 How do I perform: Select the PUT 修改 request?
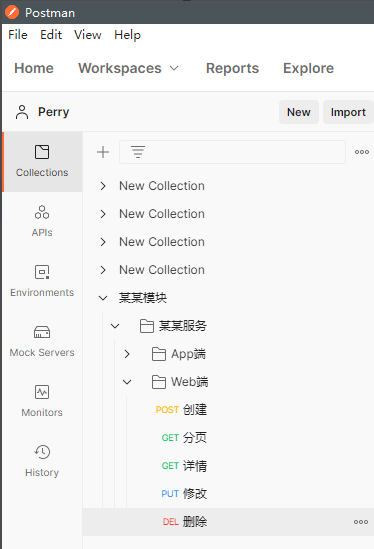point(228,494)
